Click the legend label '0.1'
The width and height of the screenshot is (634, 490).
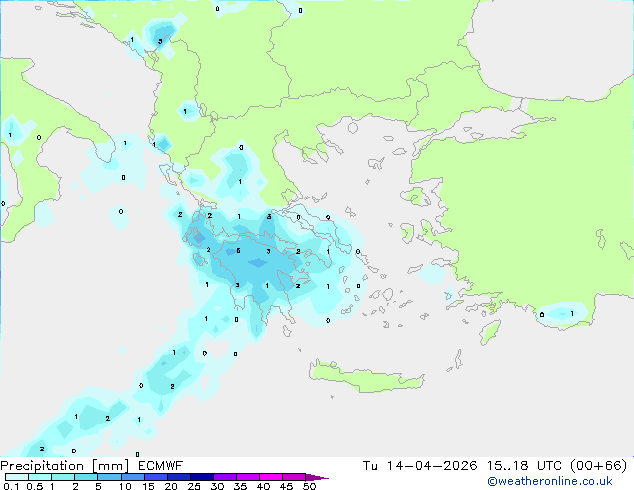click(x=11, y=486)
